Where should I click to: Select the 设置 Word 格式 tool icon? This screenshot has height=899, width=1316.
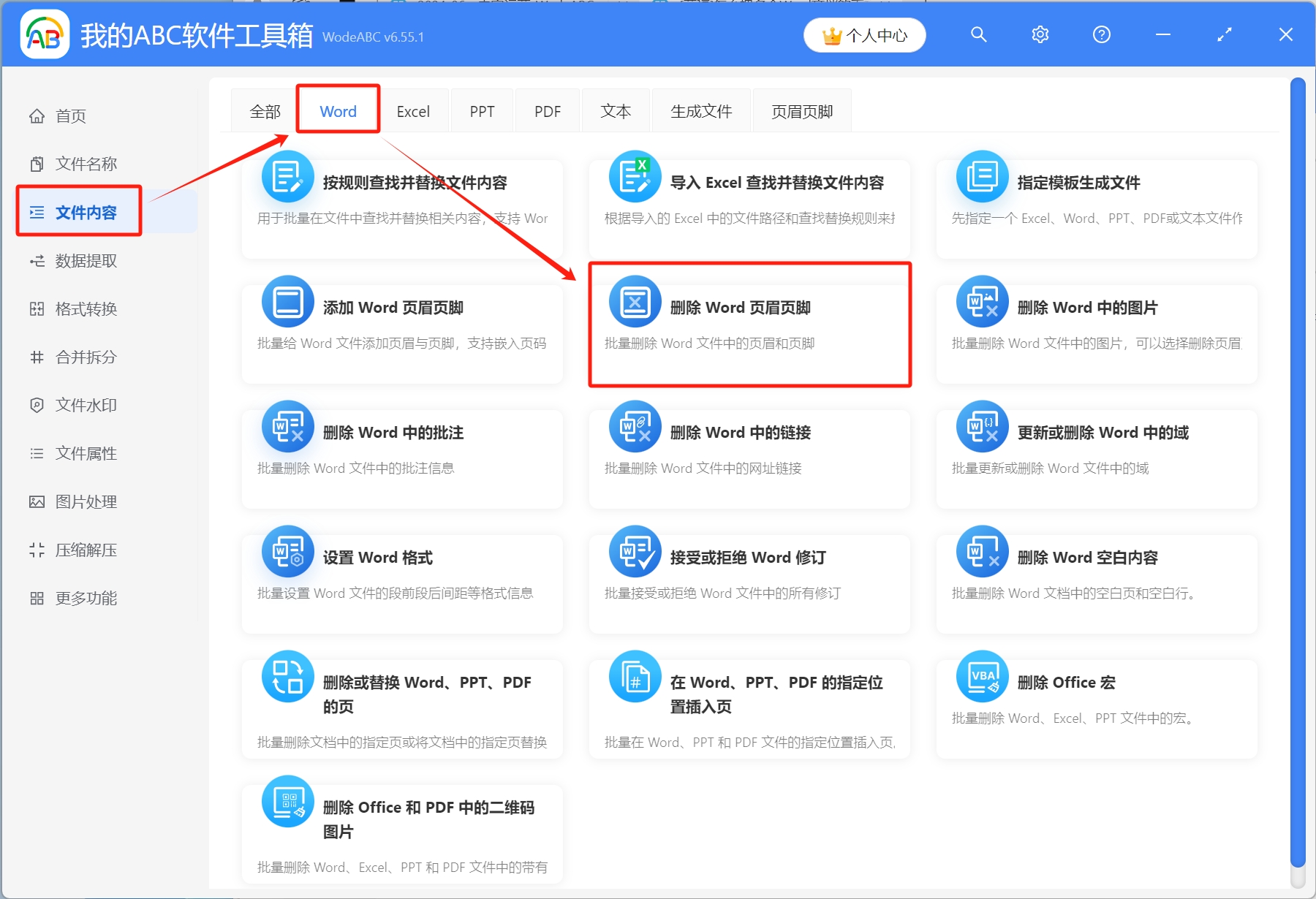pos(287,551)
